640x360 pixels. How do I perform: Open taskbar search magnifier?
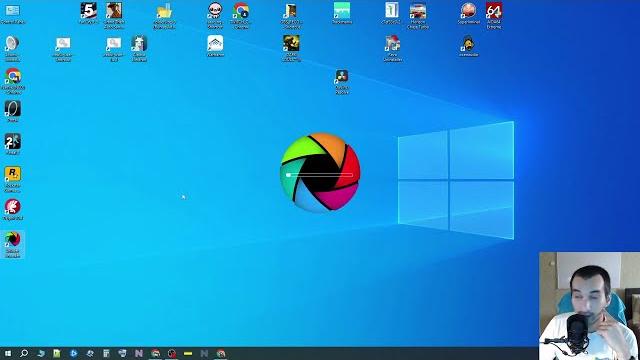tap(24, 353)
